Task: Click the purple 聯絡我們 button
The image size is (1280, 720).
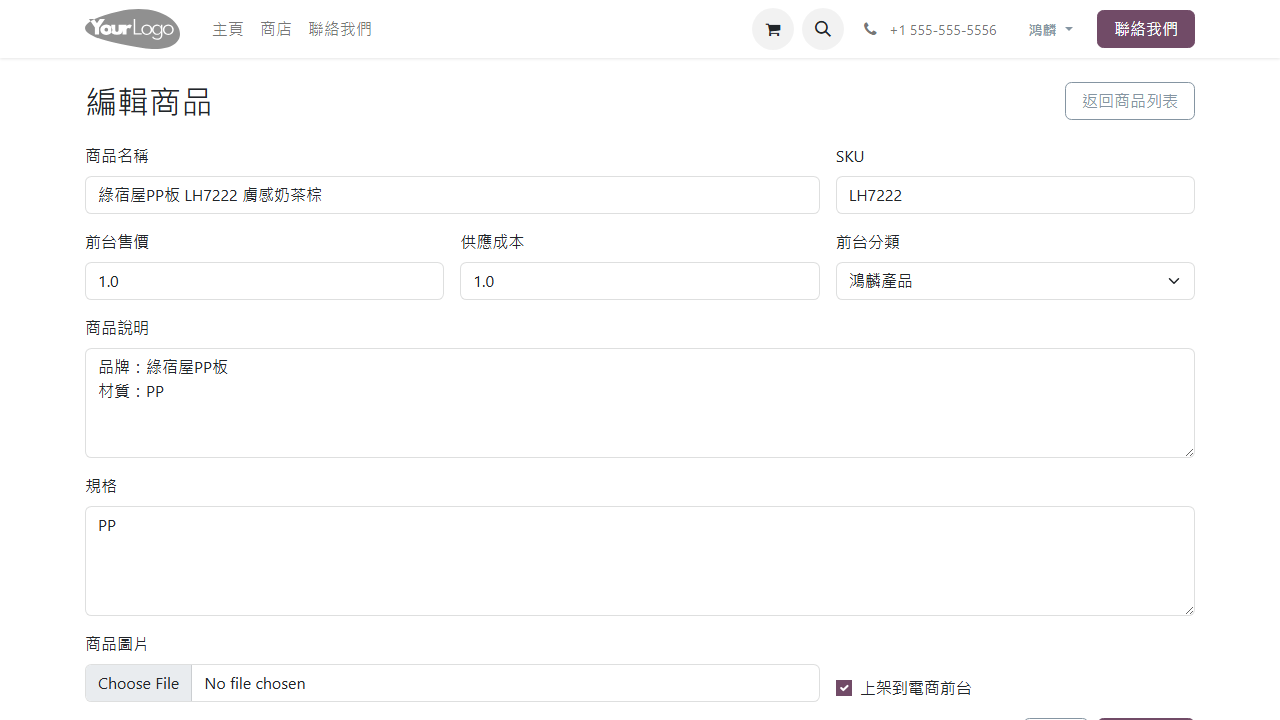Action: point(1146,29)
